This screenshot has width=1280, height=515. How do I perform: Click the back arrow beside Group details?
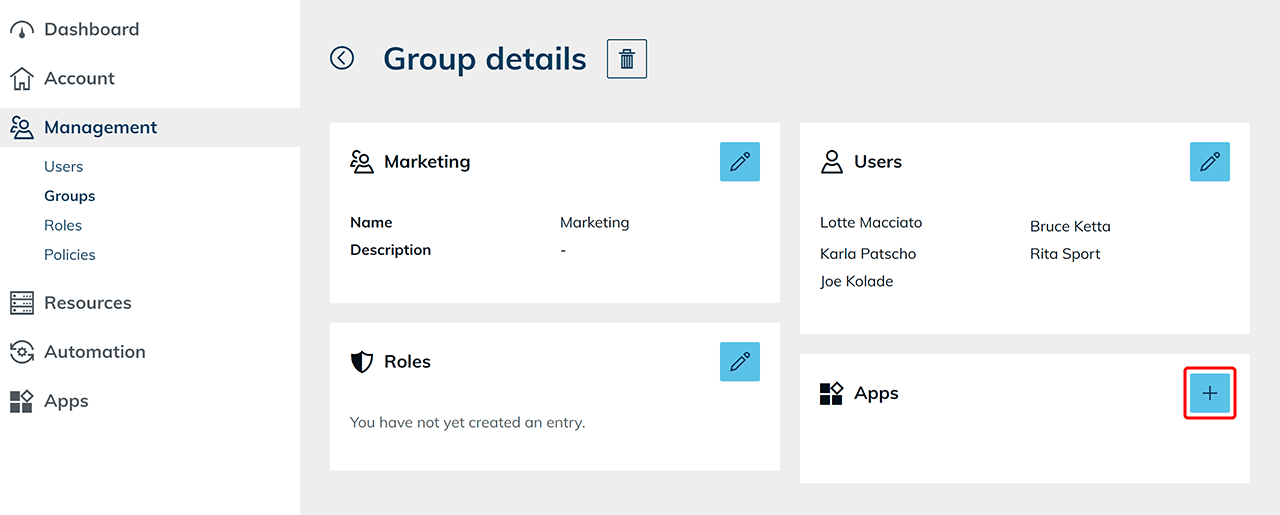342,59
